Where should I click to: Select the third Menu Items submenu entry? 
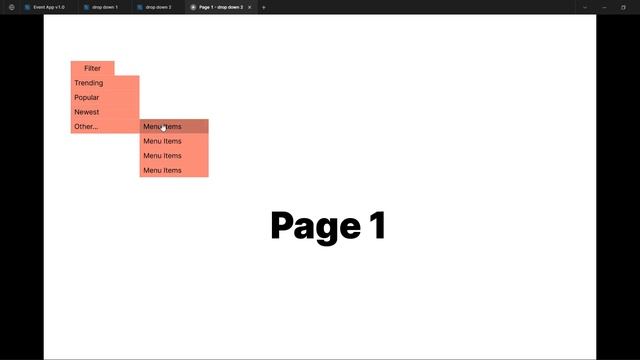[174, 156]
